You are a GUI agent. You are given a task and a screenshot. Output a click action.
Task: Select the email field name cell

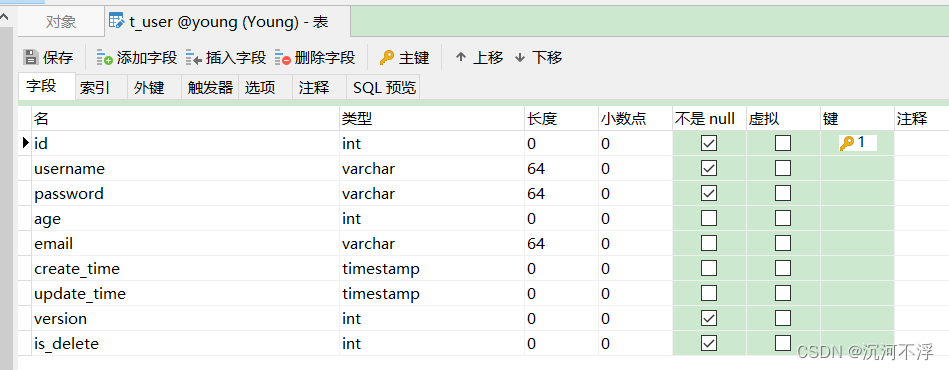185,243
